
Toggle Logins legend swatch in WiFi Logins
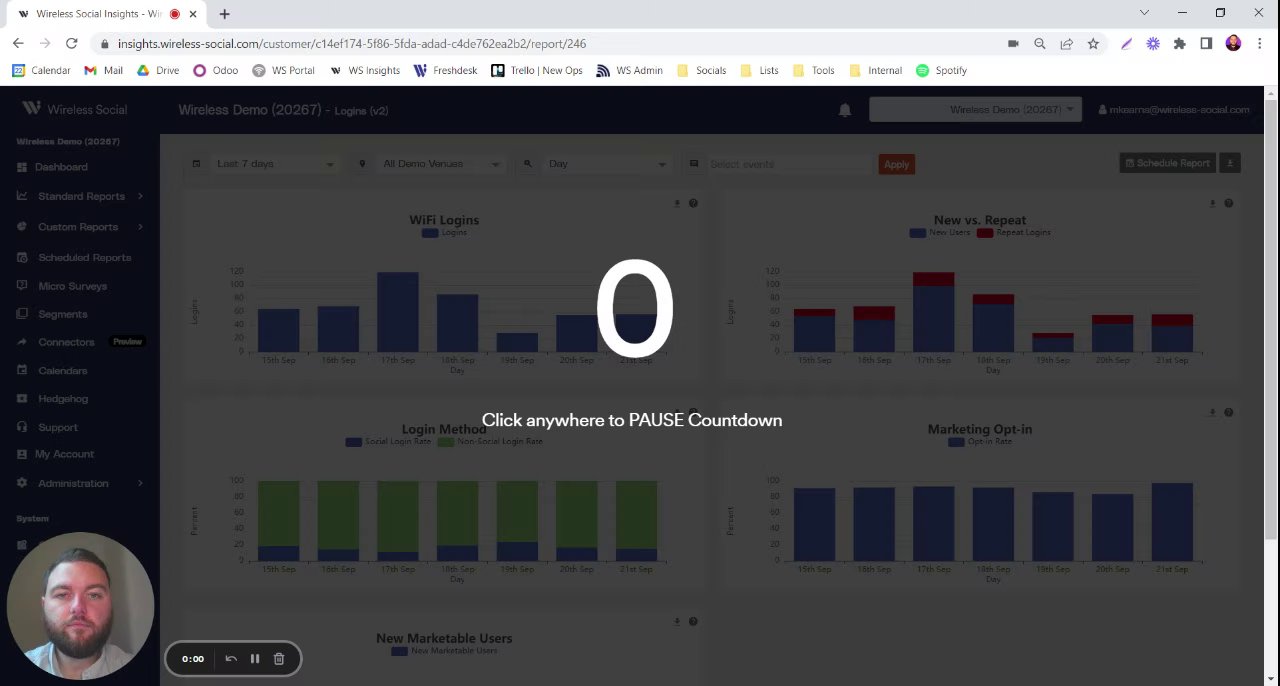430,233
